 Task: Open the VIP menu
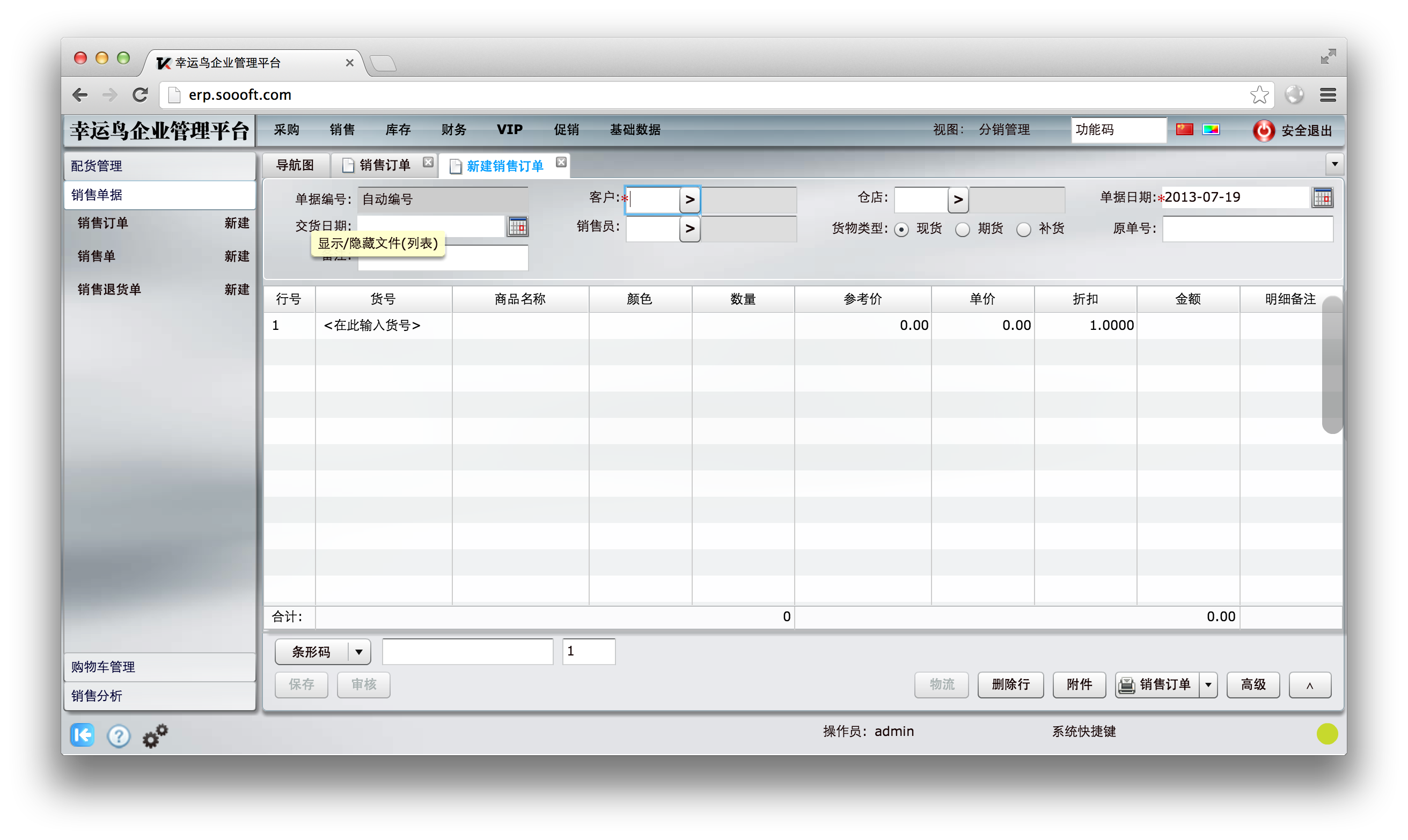pyautogui.click(x=510, y=130)
